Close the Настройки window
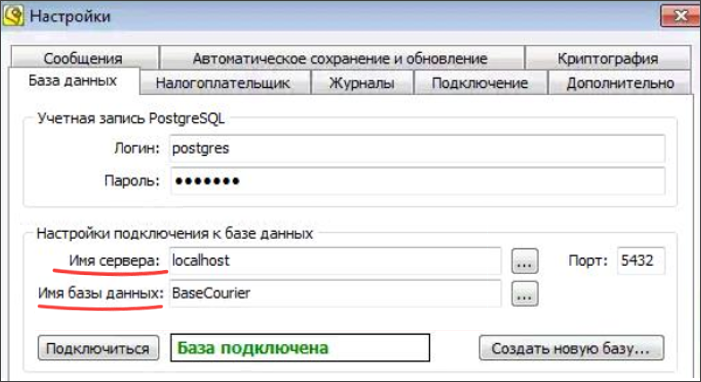The image size is (701, 382). [680, 16]
